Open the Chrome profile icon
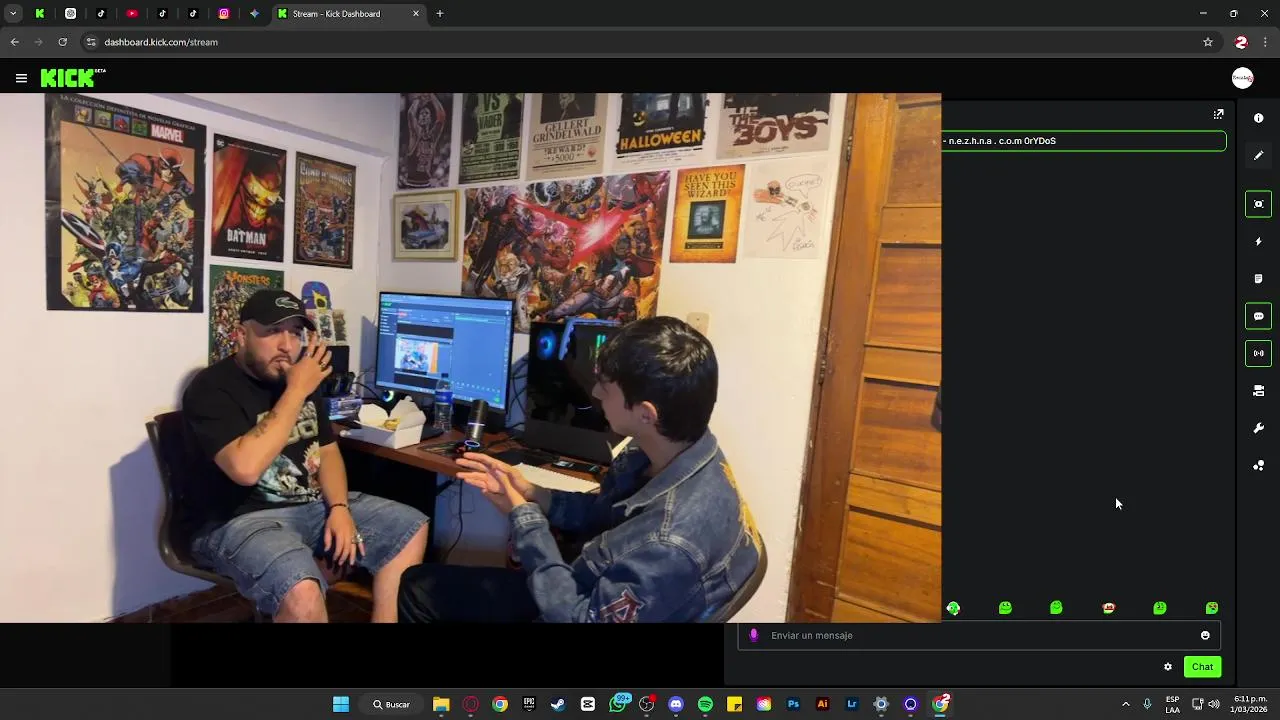 point(1241,42)
